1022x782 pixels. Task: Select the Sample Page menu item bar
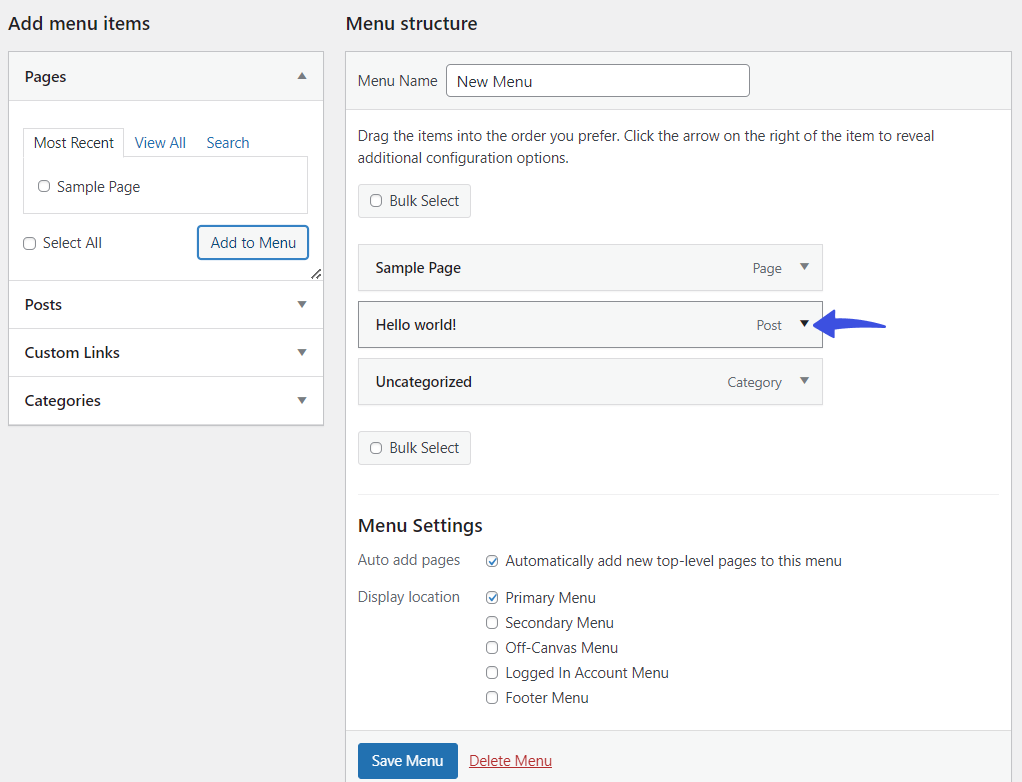click(x=590, y=267)
